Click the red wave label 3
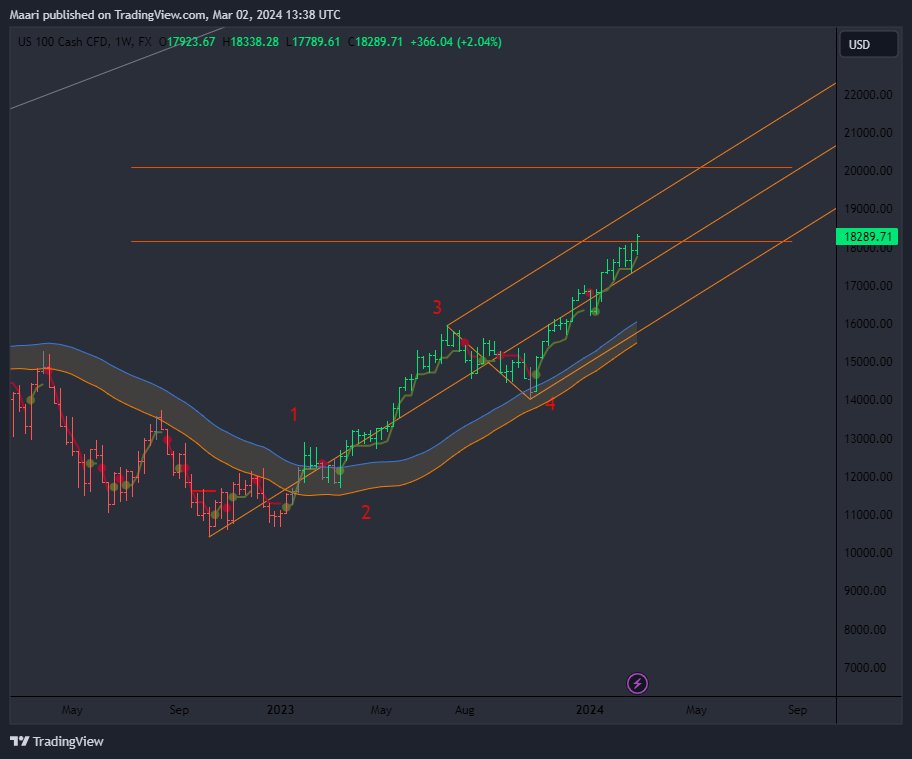Viewport: 912px width, 759px height. (437, 307)
